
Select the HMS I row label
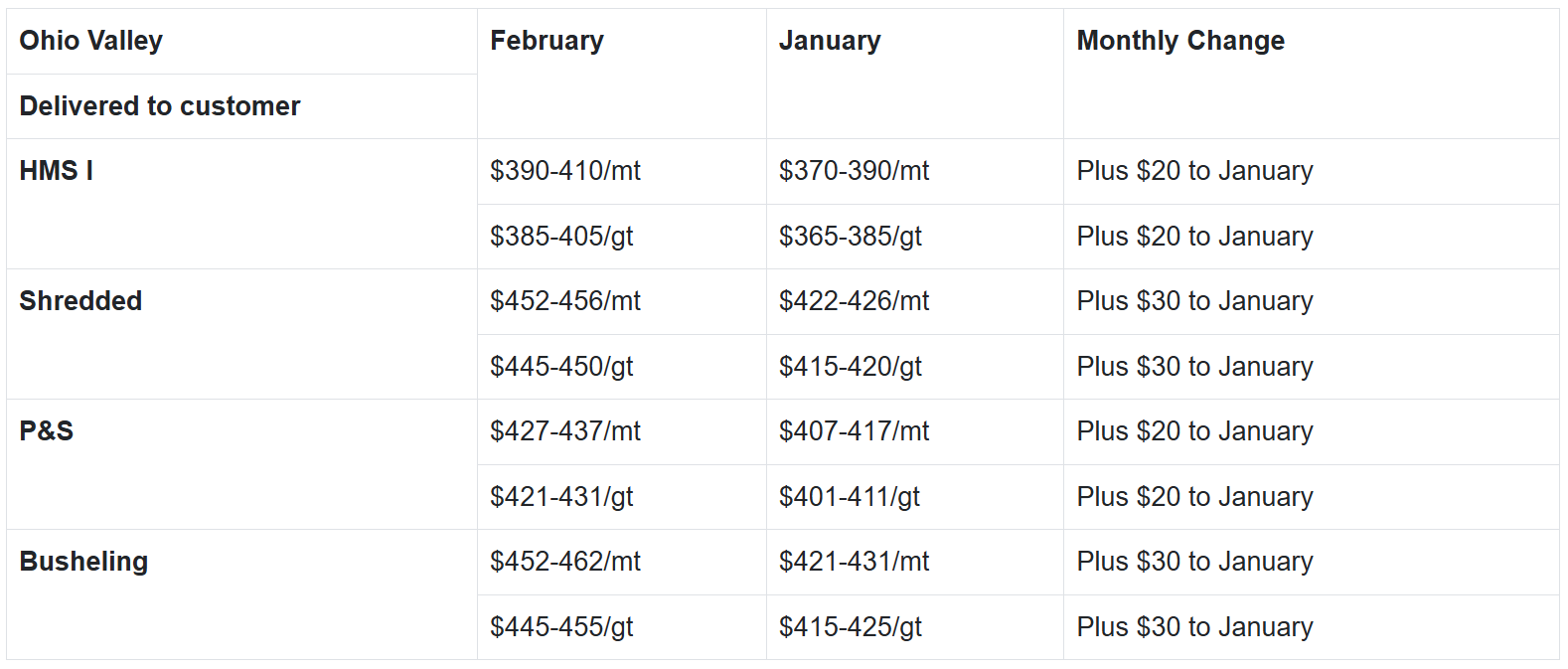coord(57,171)
